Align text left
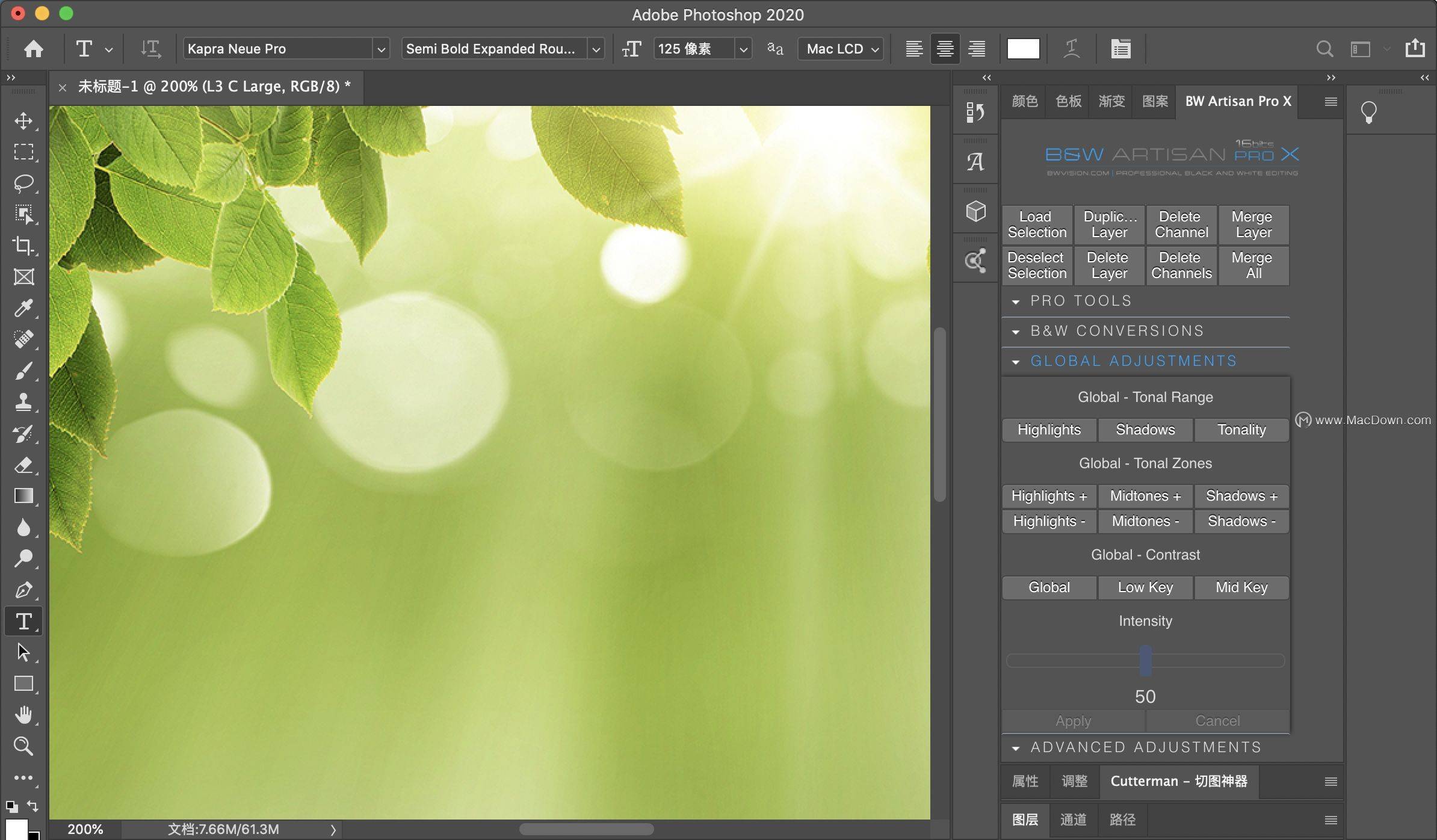1437x840 pixels. [913, 49]
